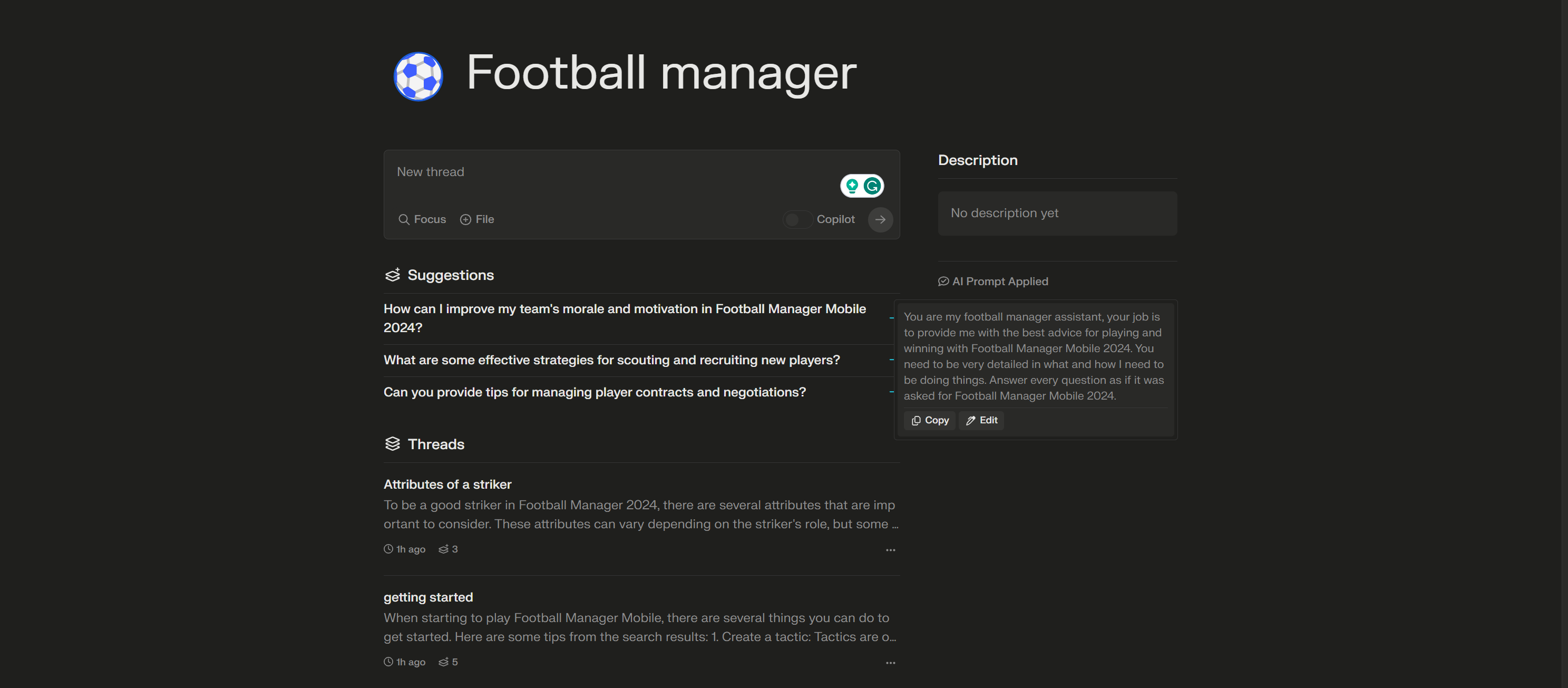Image resolution: width=1568 pixels, height=688 pixels.
Task: Click the AI Prompt Applied label
Action: coord(993,282)
